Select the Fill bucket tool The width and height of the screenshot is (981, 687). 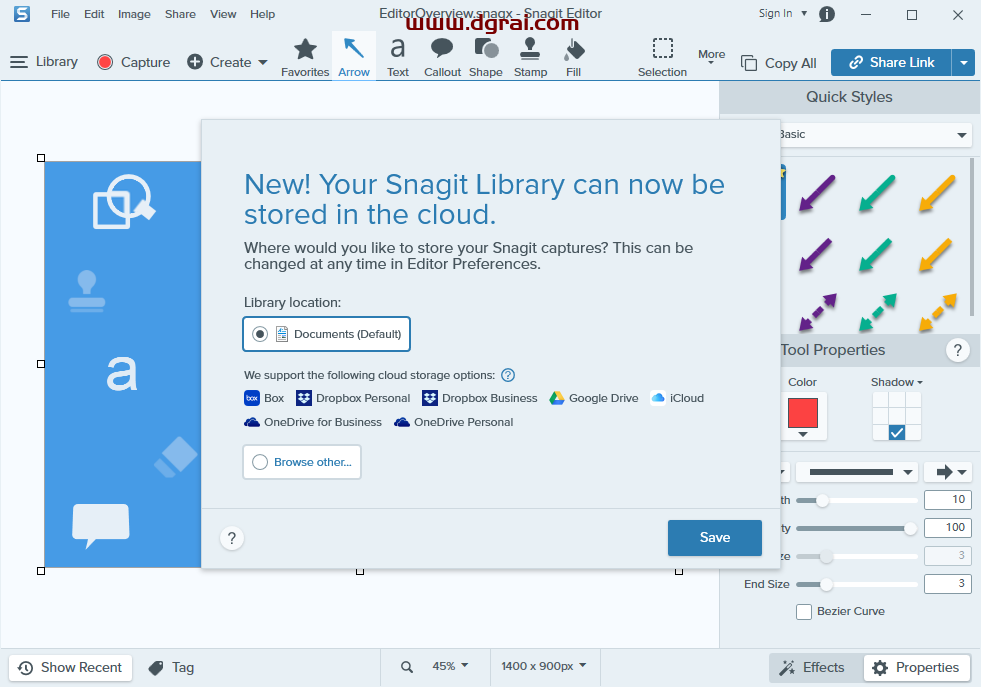[x=573, y=57]
